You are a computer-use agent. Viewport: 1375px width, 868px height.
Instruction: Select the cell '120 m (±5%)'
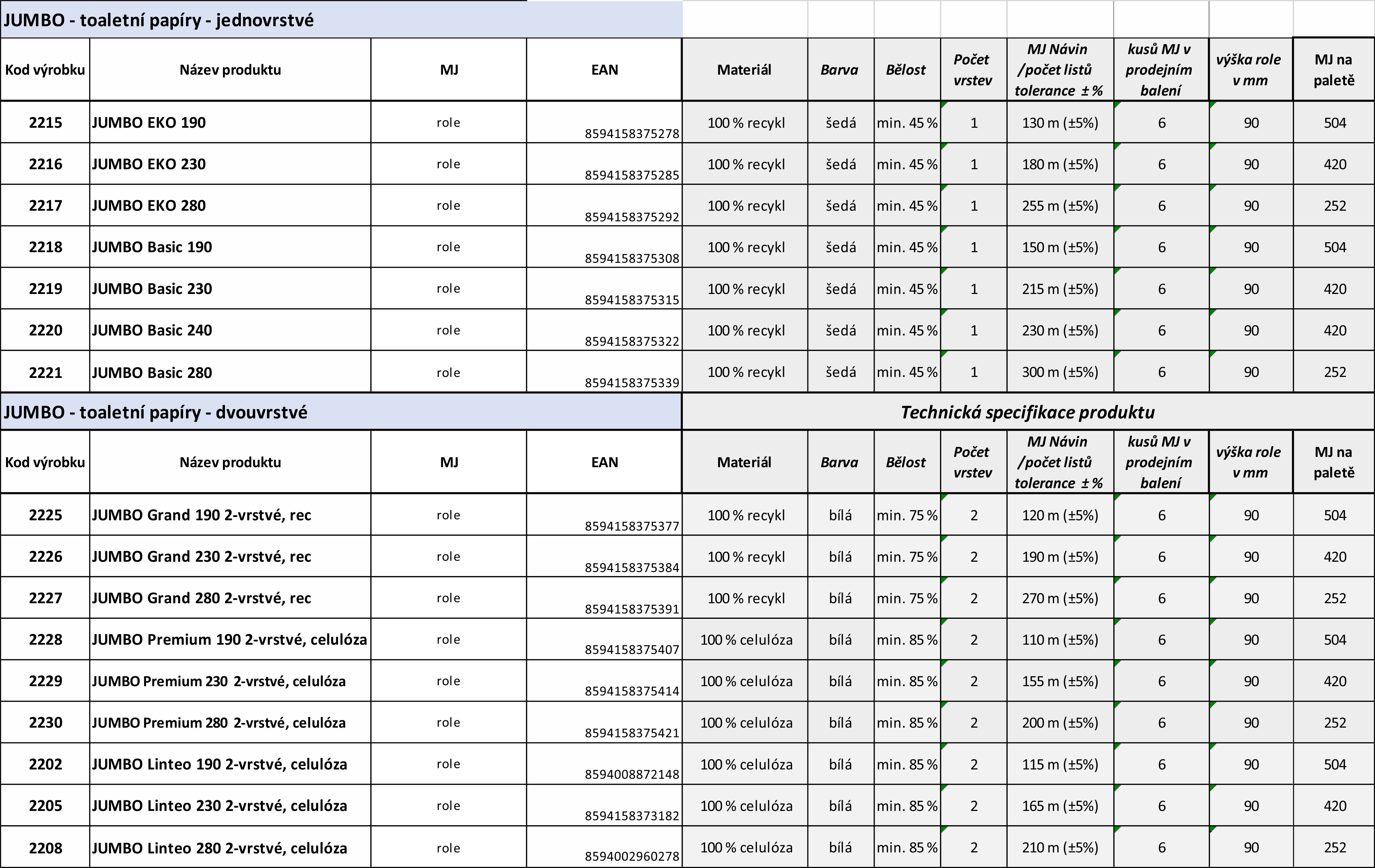(x=1060, y=515)
